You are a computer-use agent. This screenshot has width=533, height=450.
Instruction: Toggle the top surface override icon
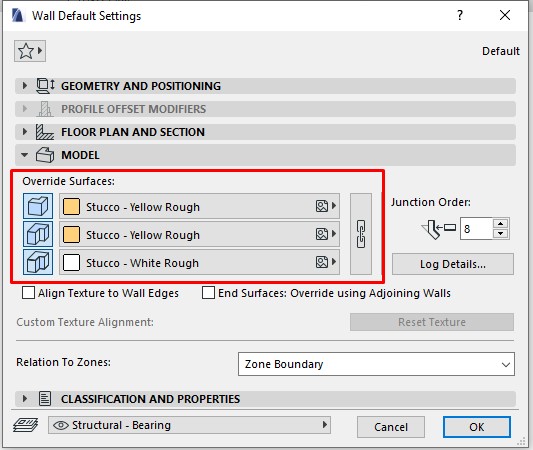pos(38,206)
